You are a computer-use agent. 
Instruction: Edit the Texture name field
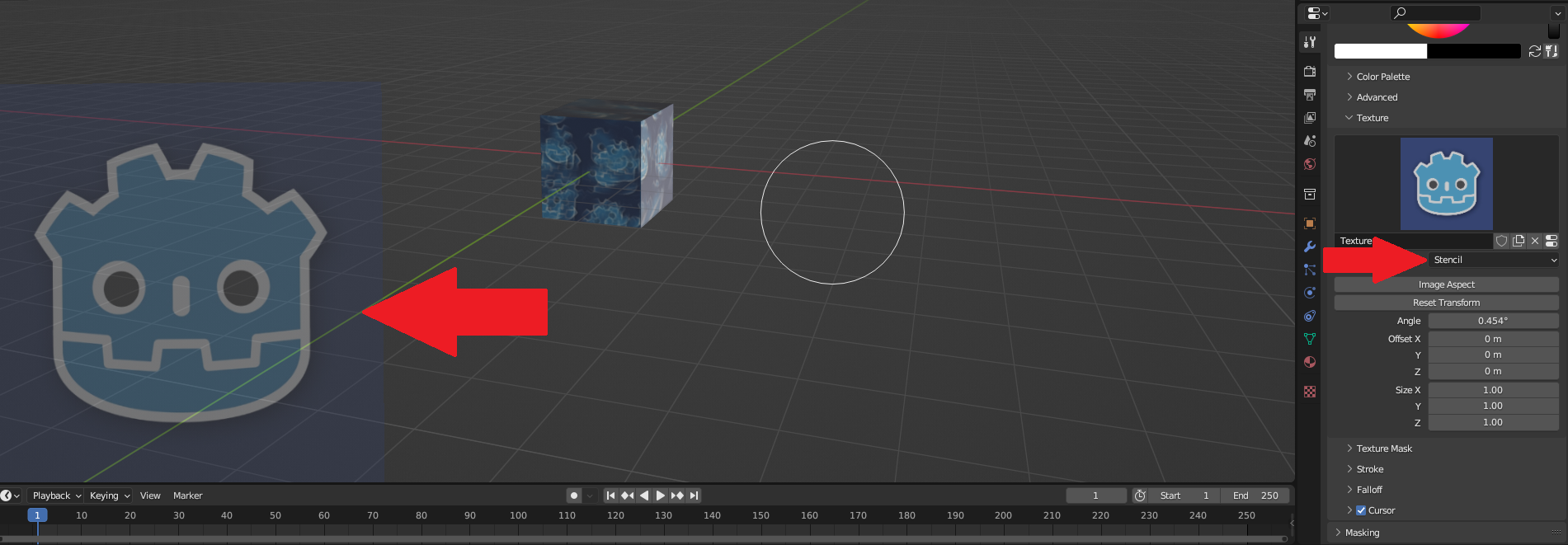1414,241
